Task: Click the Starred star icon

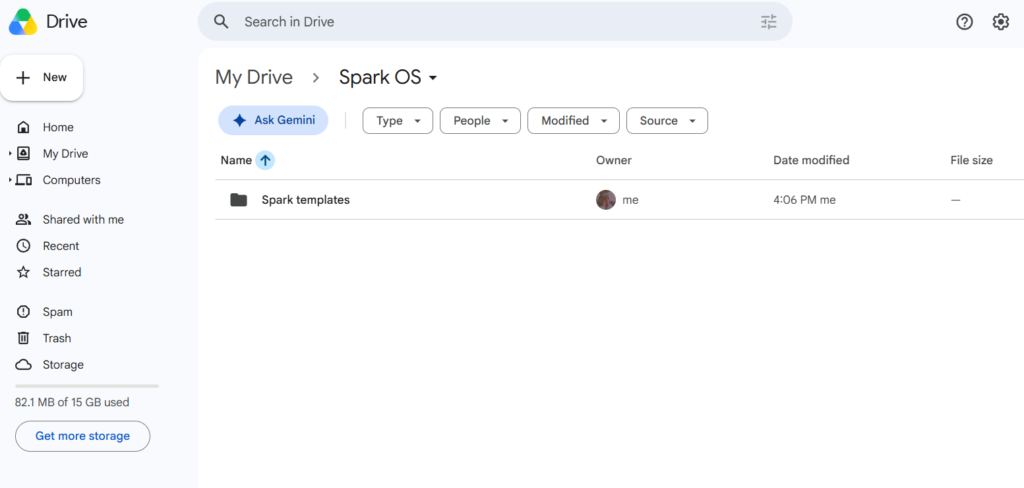Action: coord(24,272)
